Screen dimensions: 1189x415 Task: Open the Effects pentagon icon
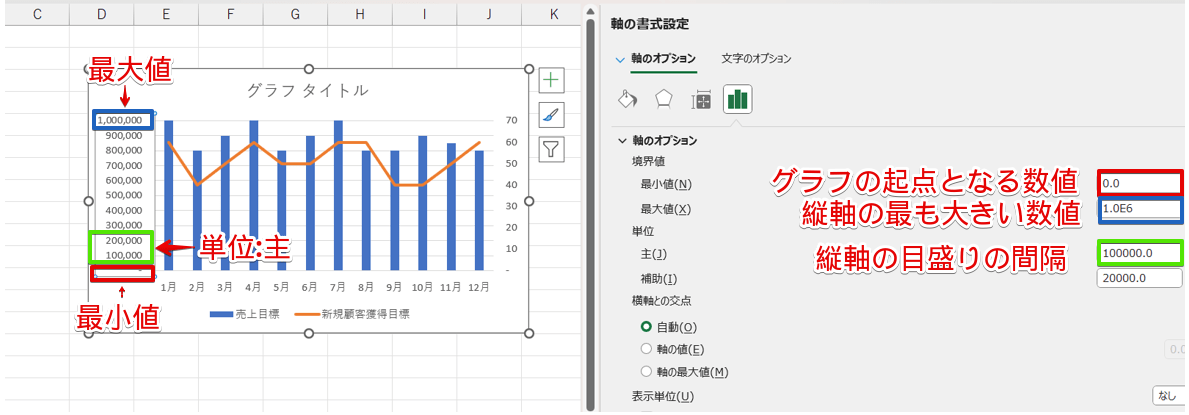(x=663, y=99)
